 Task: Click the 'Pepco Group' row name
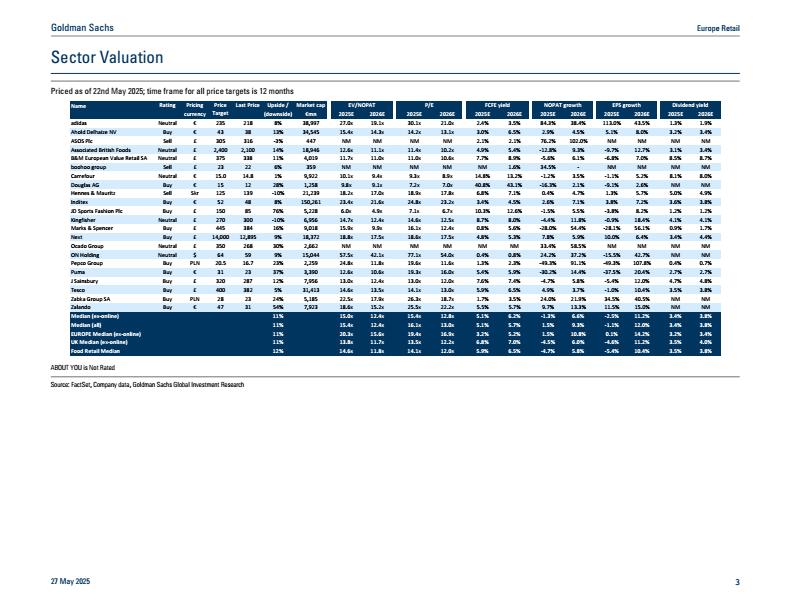(87, 263)
